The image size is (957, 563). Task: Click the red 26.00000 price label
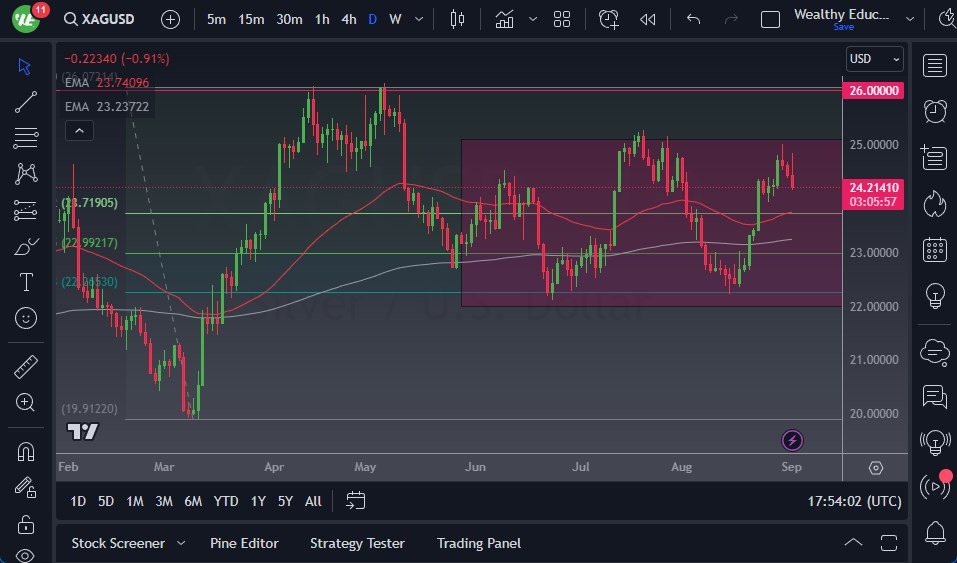pyautogui.click(x=874, y=91)
